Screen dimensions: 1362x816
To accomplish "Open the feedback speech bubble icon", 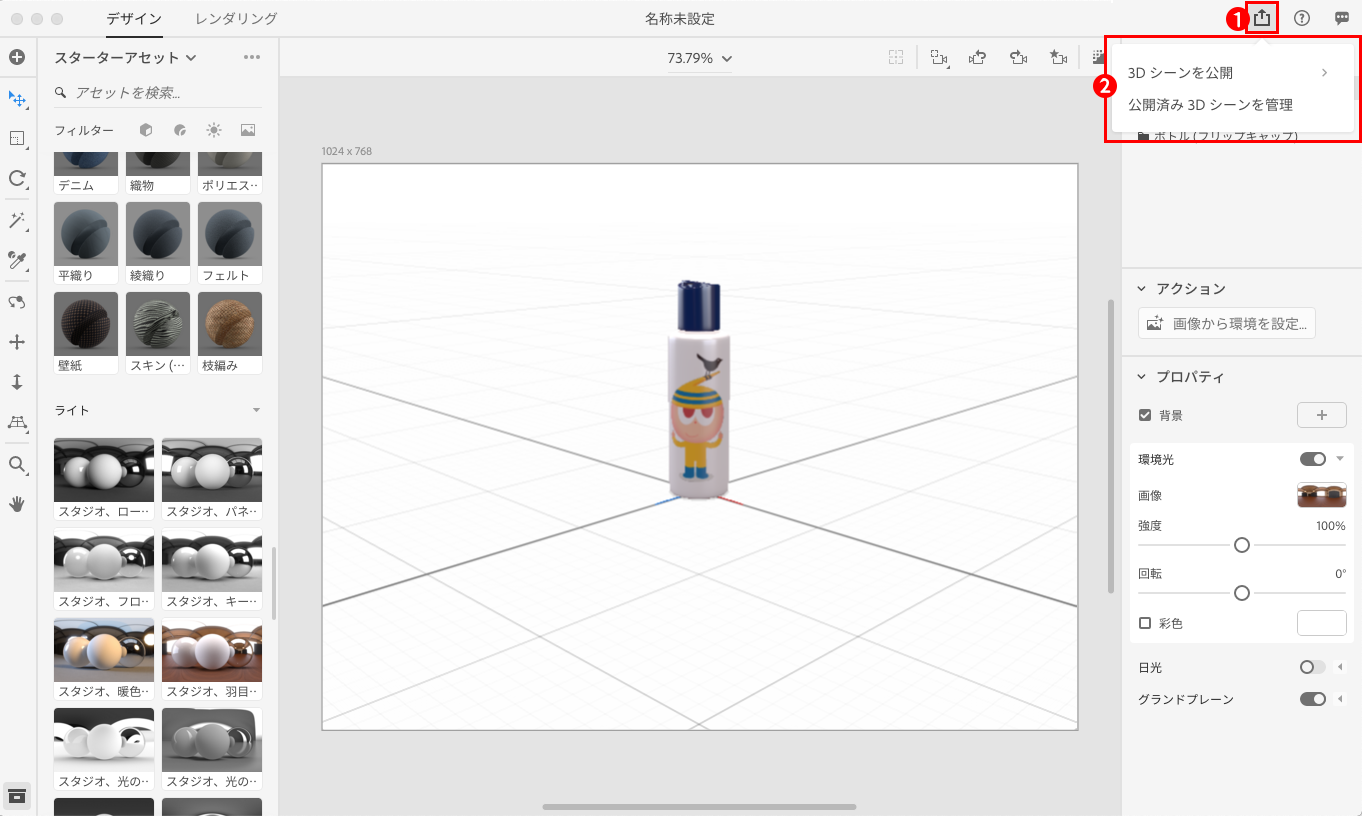I will point(1342,18).
